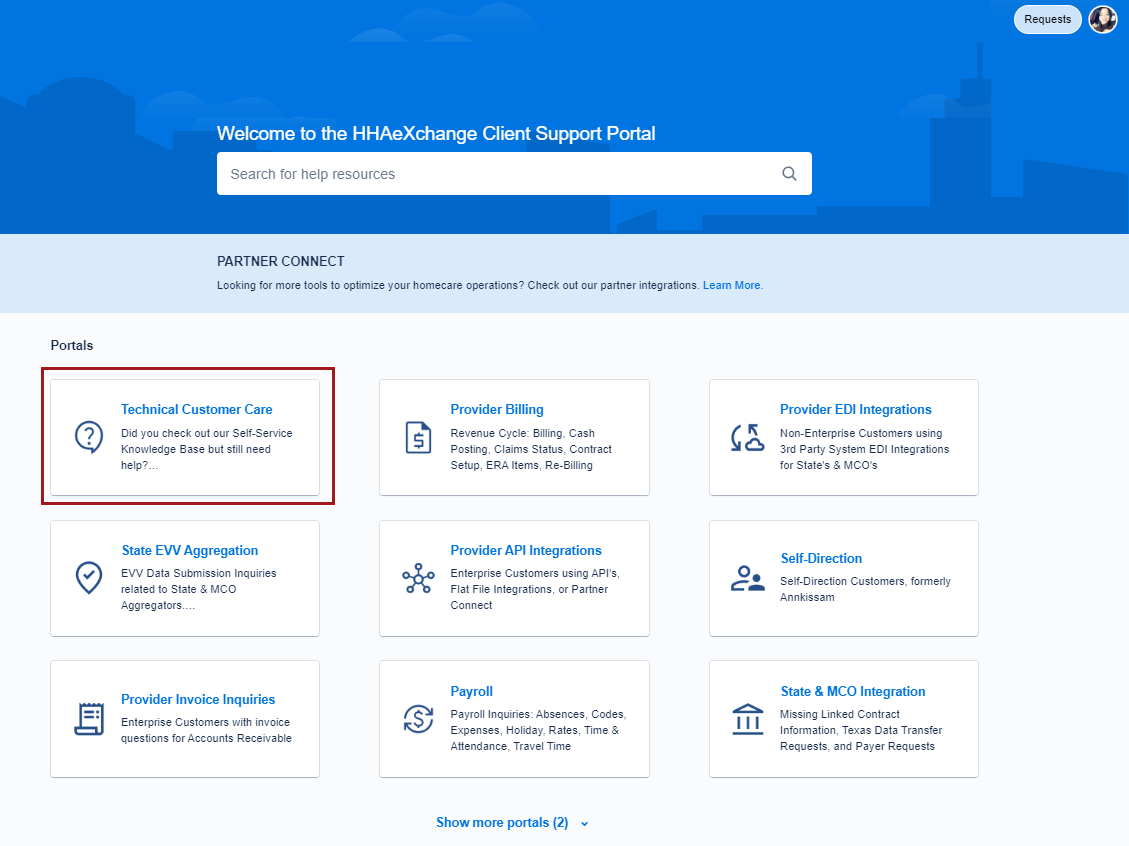Image resolution: width=1129 pixels, height=846 pixels.
Task: Click the Non-Enterprise Customers EDI description text
Action: pyautogui.click(x=865, y=449)
